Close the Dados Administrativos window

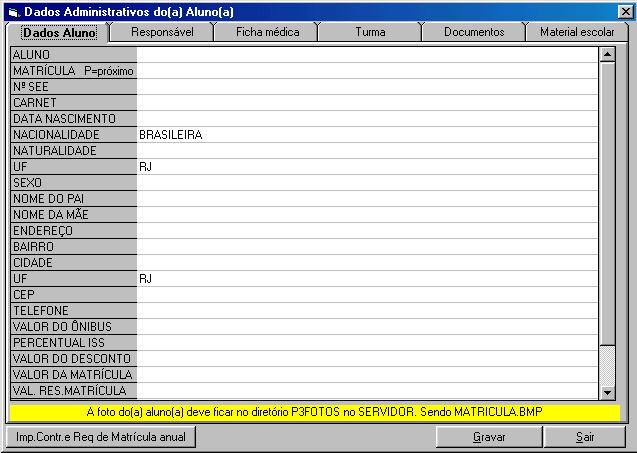[x=625, y=10]
